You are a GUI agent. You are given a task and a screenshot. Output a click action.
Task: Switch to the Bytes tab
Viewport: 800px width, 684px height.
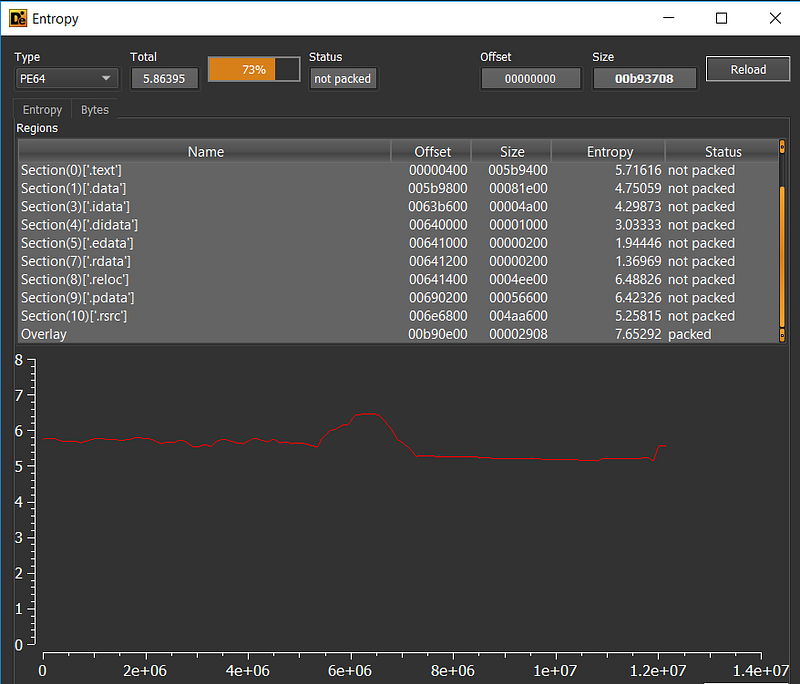95,110
